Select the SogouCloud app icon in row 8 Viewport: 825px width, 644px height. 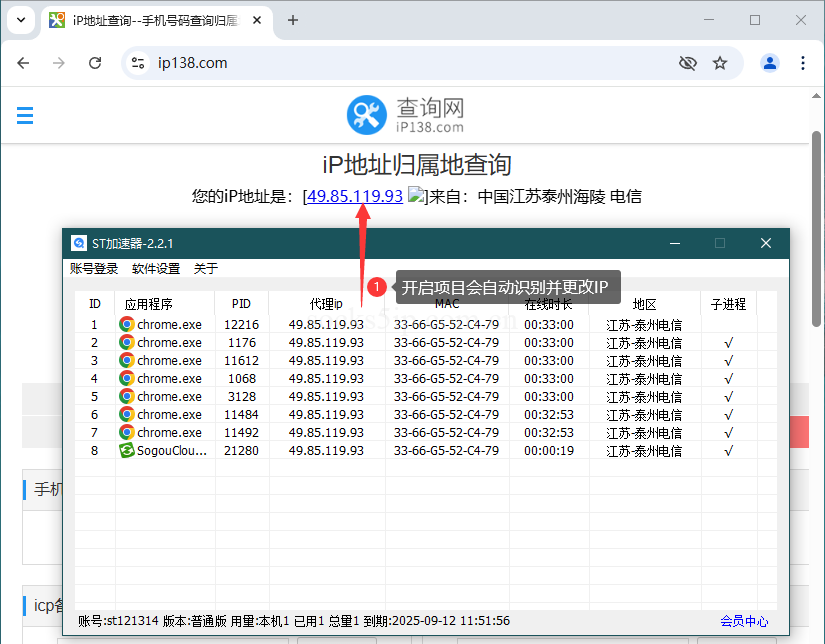(127, 450)
